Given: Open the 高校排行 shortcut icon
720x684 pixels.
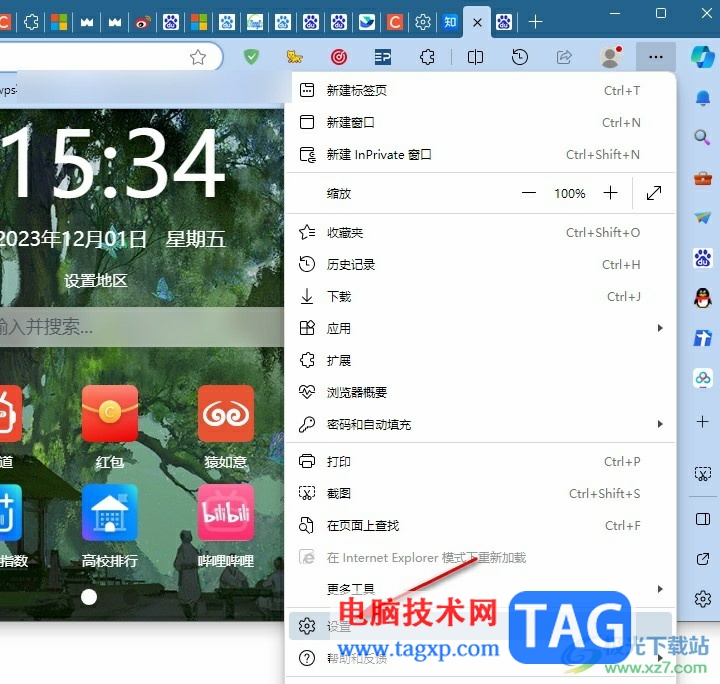Looking at the screenshot, I should (x=110, y=512).
